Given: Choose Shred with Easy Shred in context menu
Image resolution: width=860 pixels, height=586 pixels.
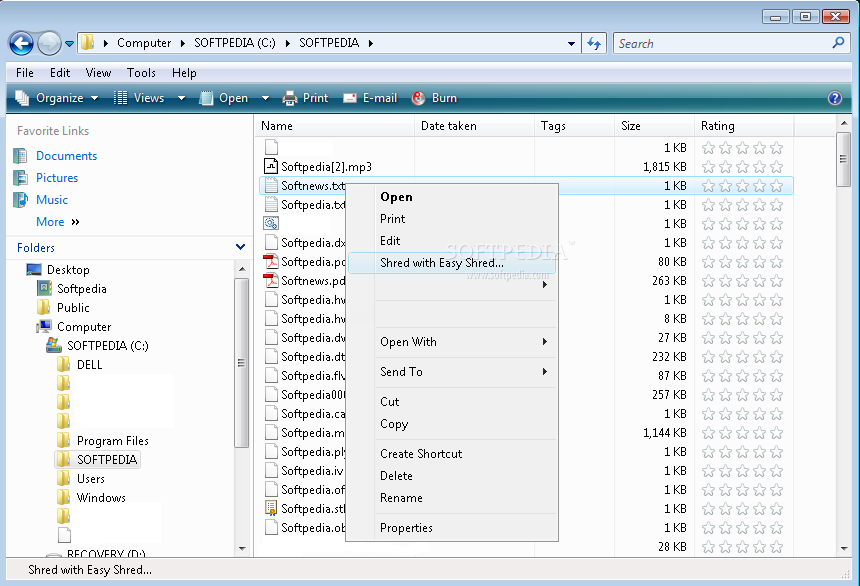Looking at the screenshot, I should point(452,263).
